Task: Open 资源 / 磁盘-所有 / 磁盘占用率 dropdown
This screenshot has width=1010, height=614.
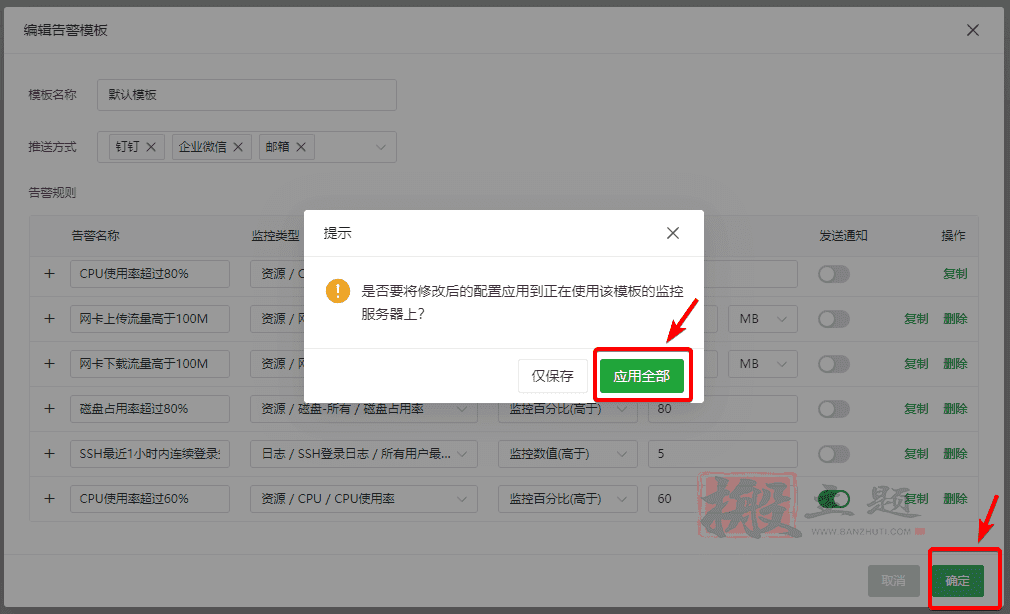Action: click(x=364, y=409)
